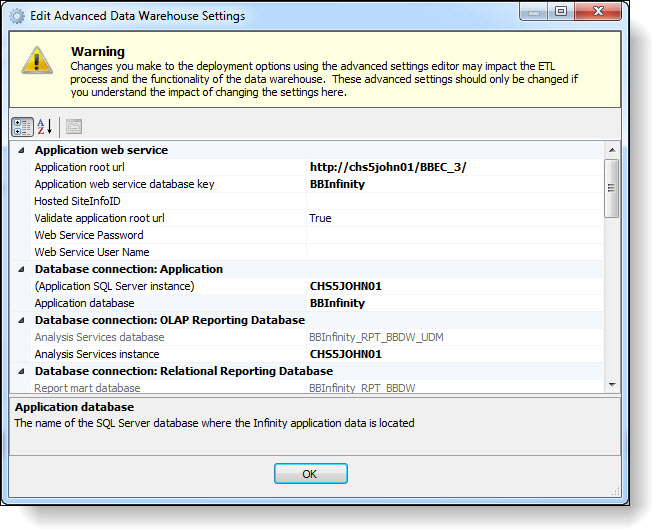
Task: Edit the Application SQL Server instance value
Action: point(455,286)
